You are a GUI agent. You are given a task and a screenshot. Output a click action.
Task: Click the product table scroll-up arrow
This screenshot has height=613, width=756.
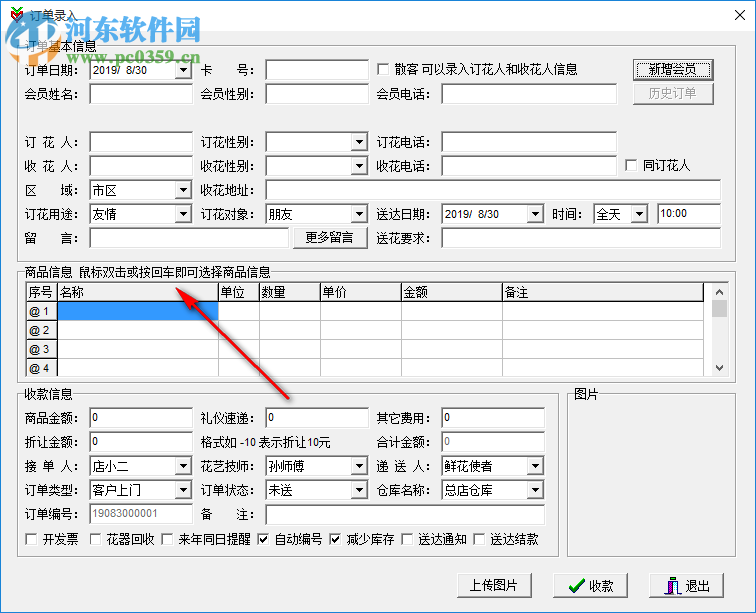[x=719, y=292]
